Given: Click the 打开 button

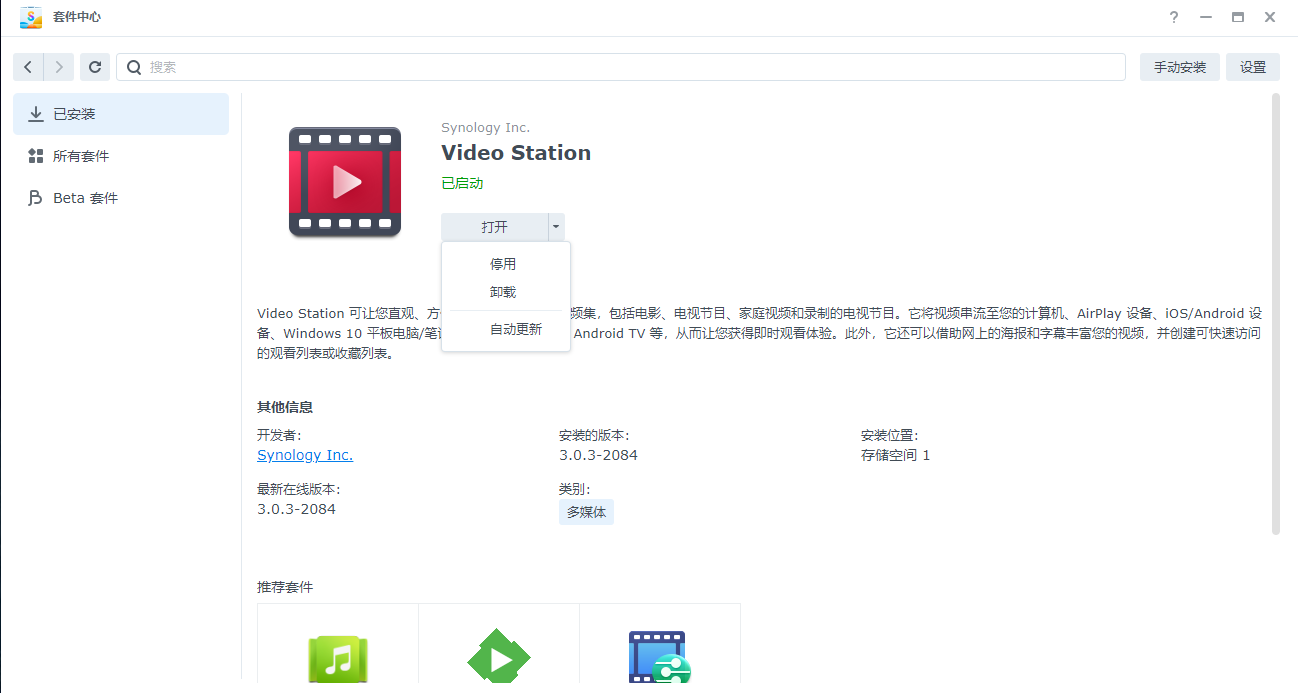Looking at the screenshot, I should point(494,227).
